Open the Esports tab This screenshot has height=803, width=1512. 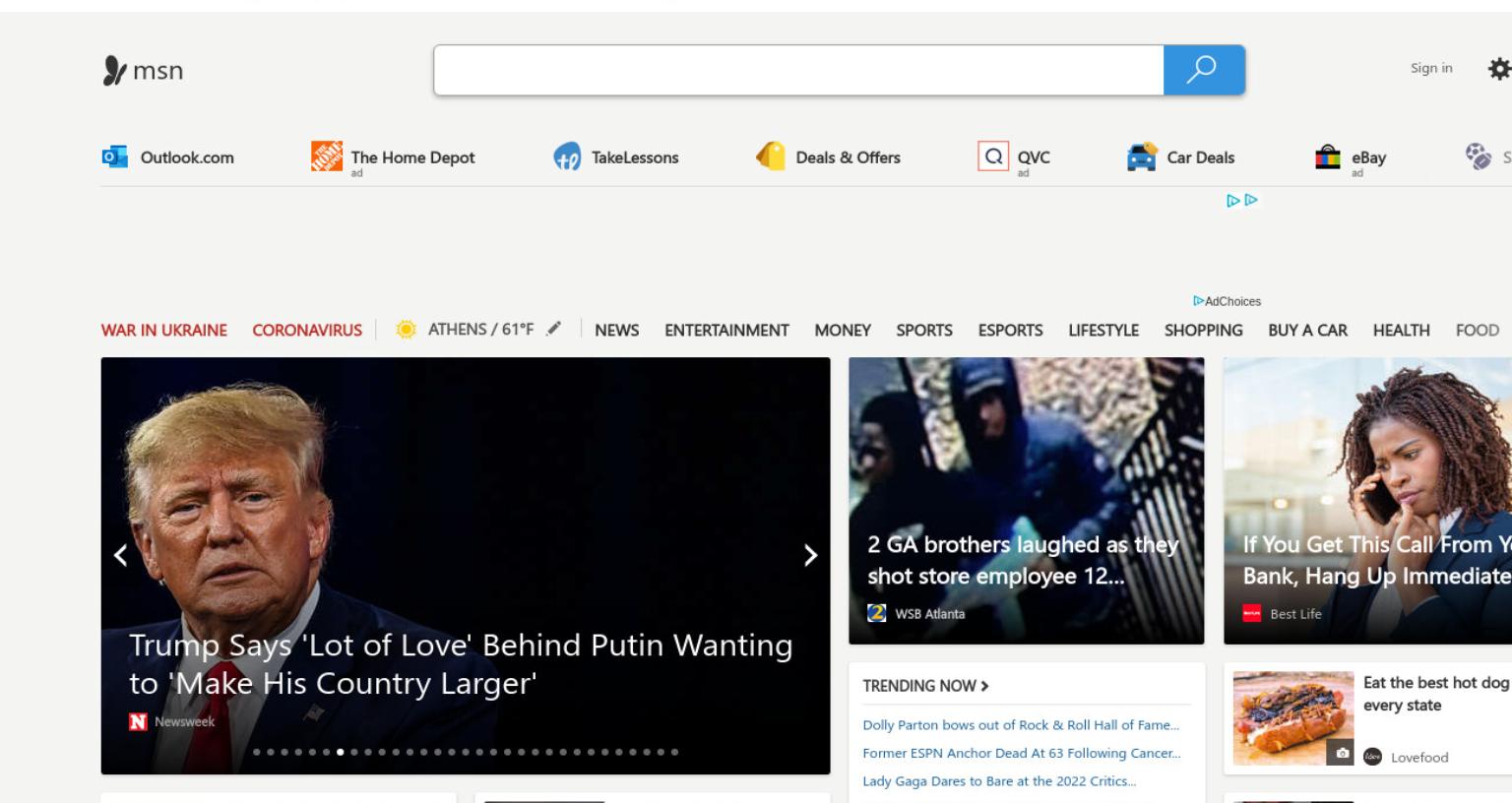click(x=1010, y=331)
